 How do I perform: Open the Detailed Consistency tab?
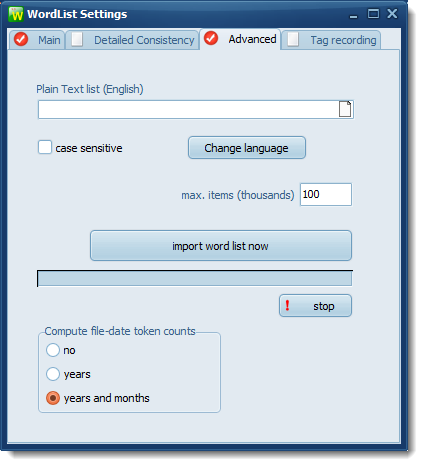pyautogui.click(x=132, y=40)
